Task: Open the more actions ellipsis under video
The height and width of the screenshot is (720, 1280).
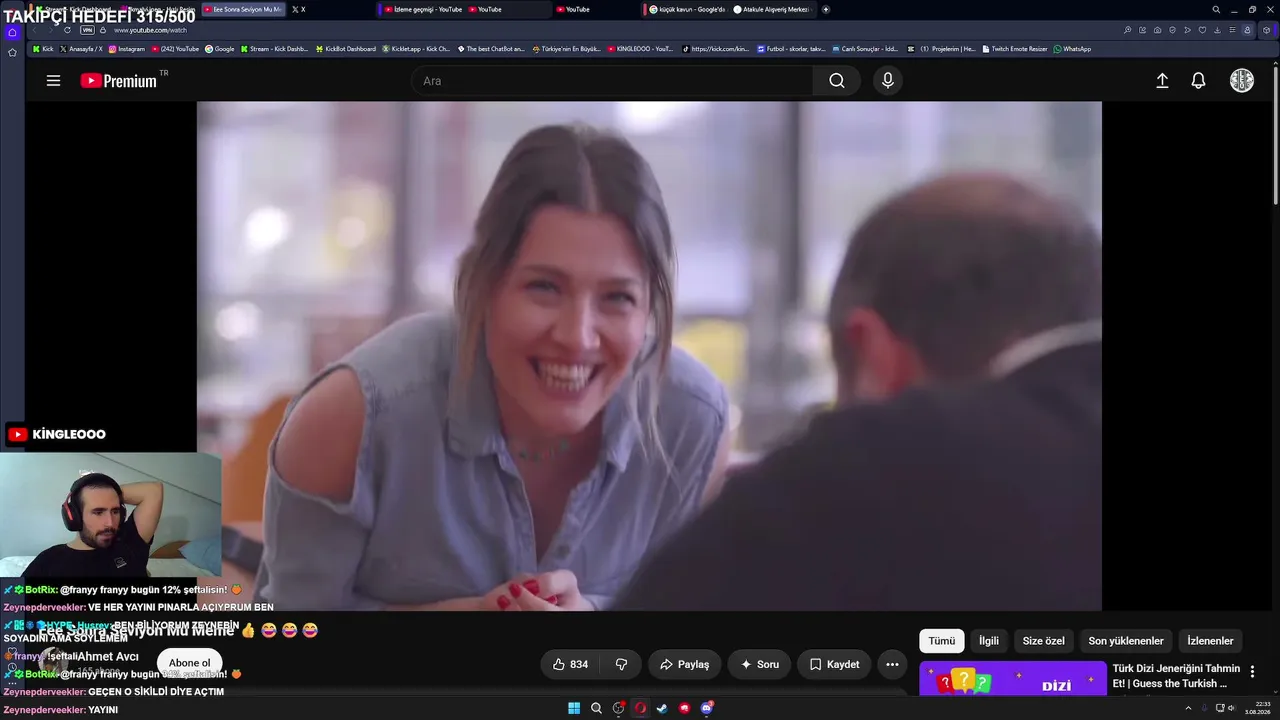Action: (892, 664)
